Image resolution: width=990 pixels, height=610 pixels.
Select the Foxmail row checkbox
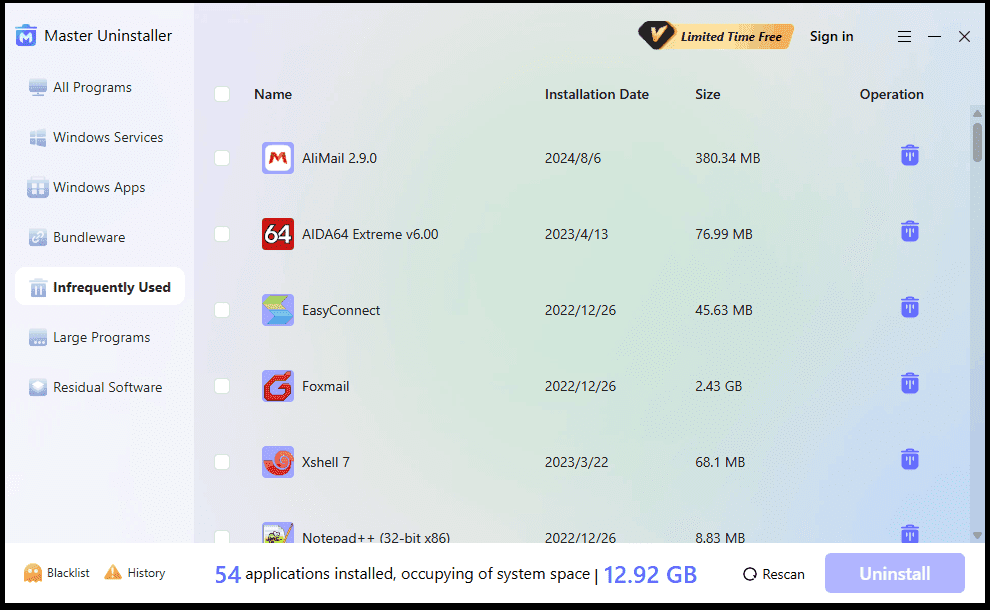pos(222,386)
